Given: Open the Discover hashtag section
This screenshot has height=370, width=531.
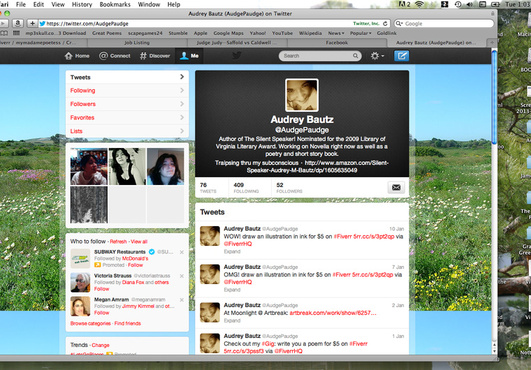Looking at the screenshot, I should point(155,56).
